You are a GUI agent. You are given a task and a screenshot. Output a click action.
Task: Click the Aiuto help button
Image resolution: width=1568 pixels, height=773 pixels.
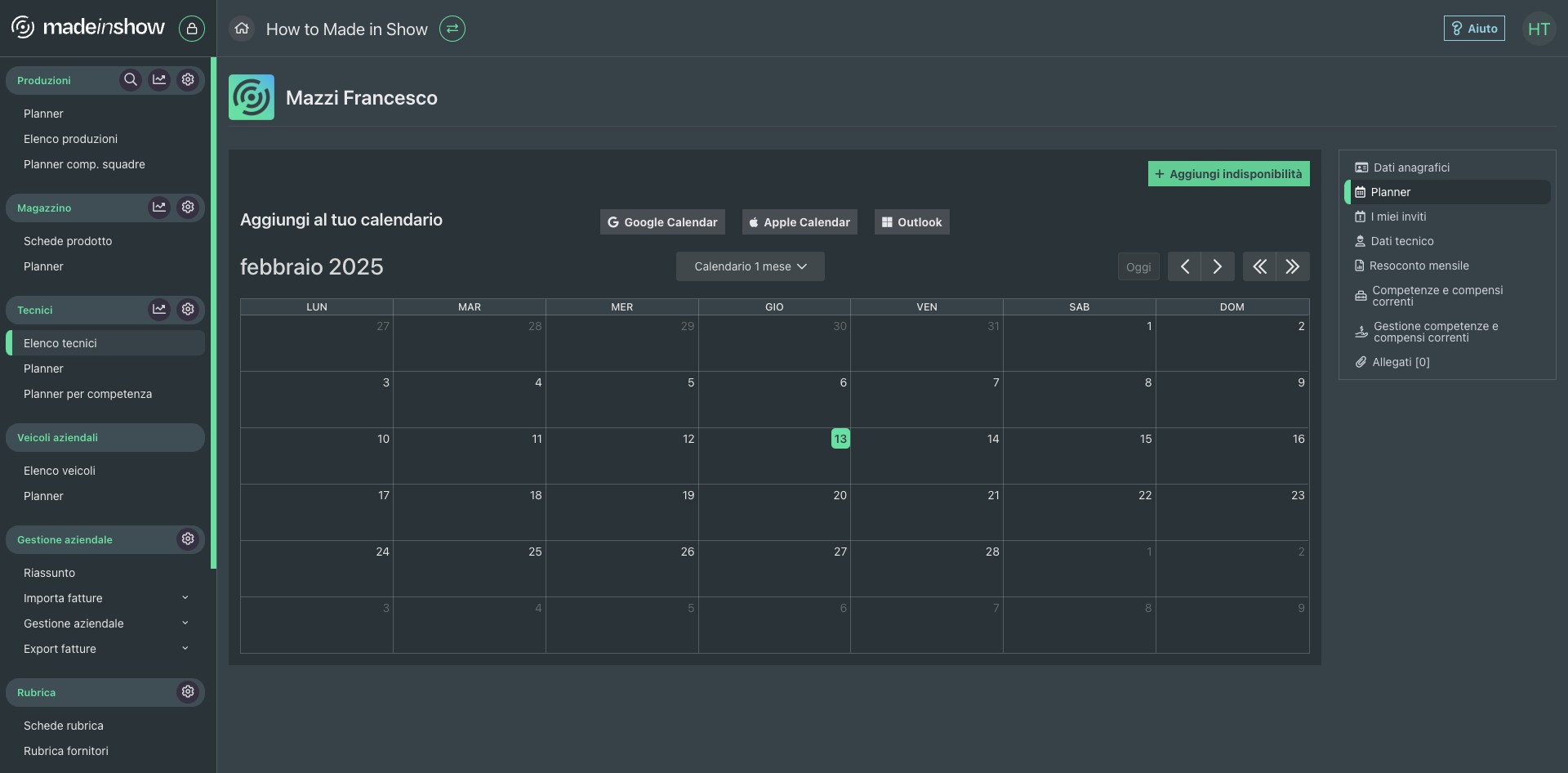click(x=1473, y=29)
